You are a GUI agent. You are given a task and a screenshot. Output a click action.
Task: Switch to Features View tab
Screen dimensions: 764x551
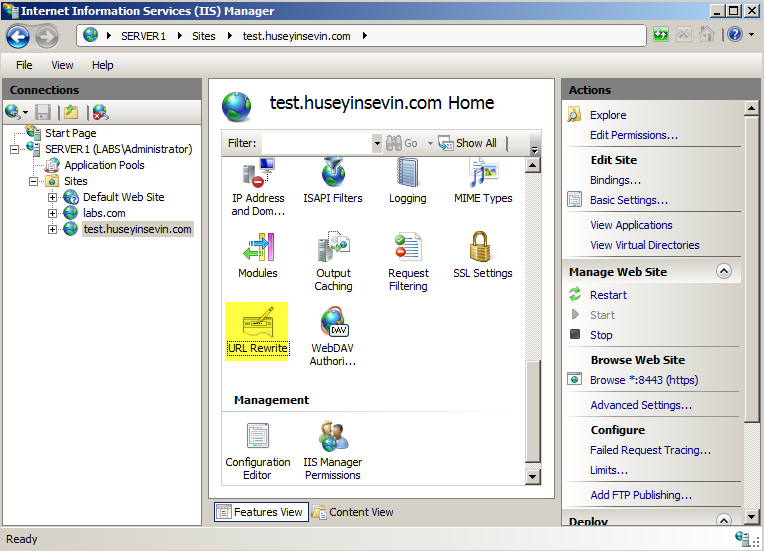261,512
